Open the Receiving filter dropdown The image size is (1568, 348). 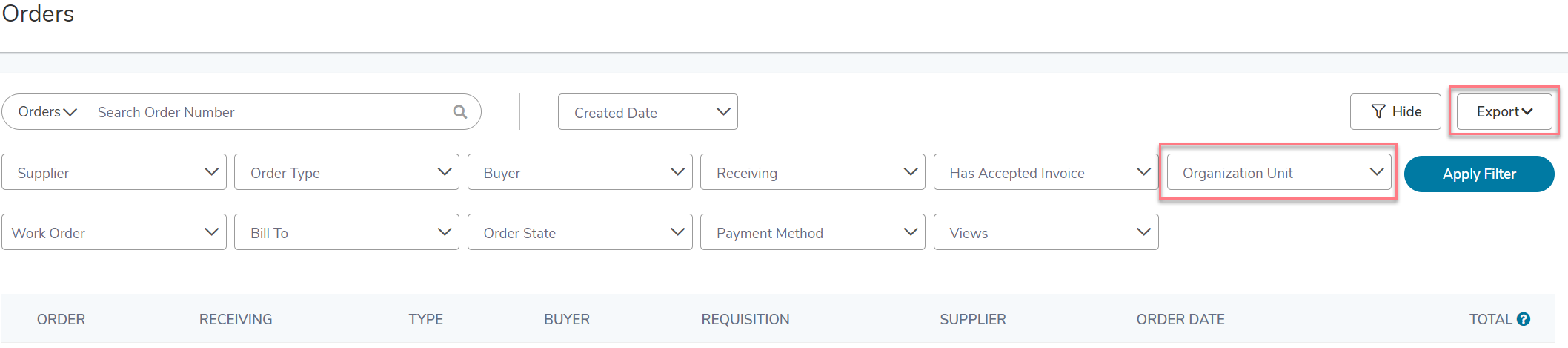click(x=813, y=172)
